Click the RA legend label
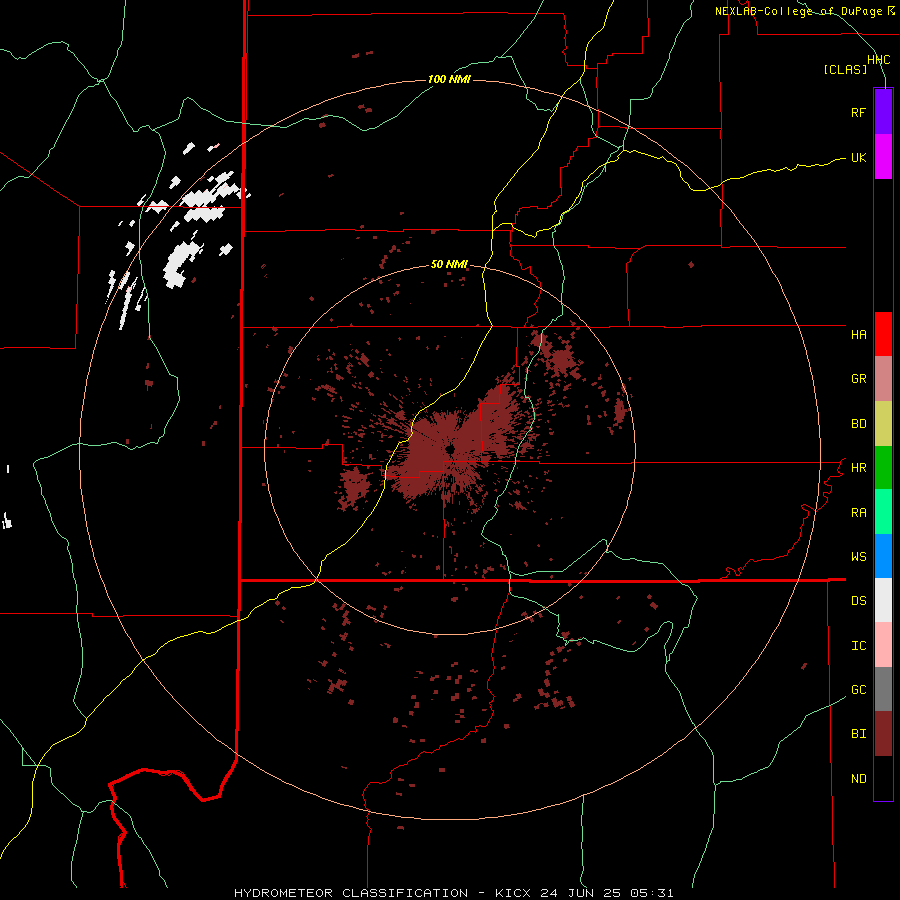The image size is (900, 900). pos(858,512)
